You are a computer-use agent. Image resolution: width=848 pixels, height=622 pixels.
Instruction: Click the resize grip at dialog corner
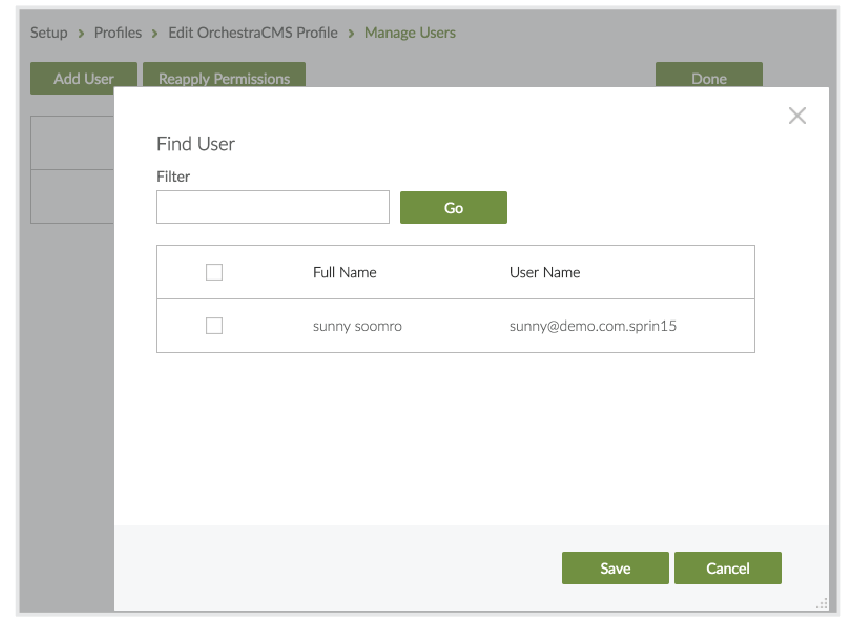point(821,603)
